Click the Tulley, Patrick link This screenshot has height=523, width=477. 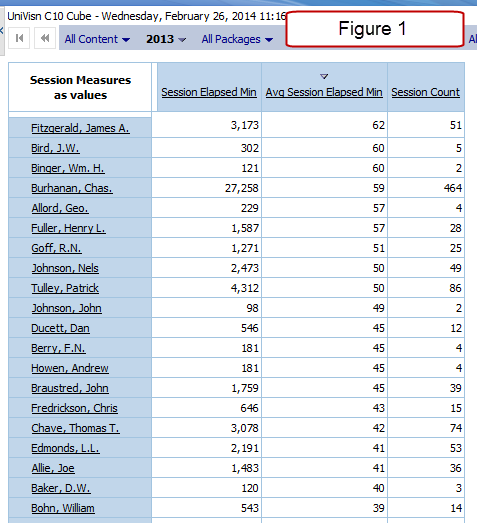[65, 288]
